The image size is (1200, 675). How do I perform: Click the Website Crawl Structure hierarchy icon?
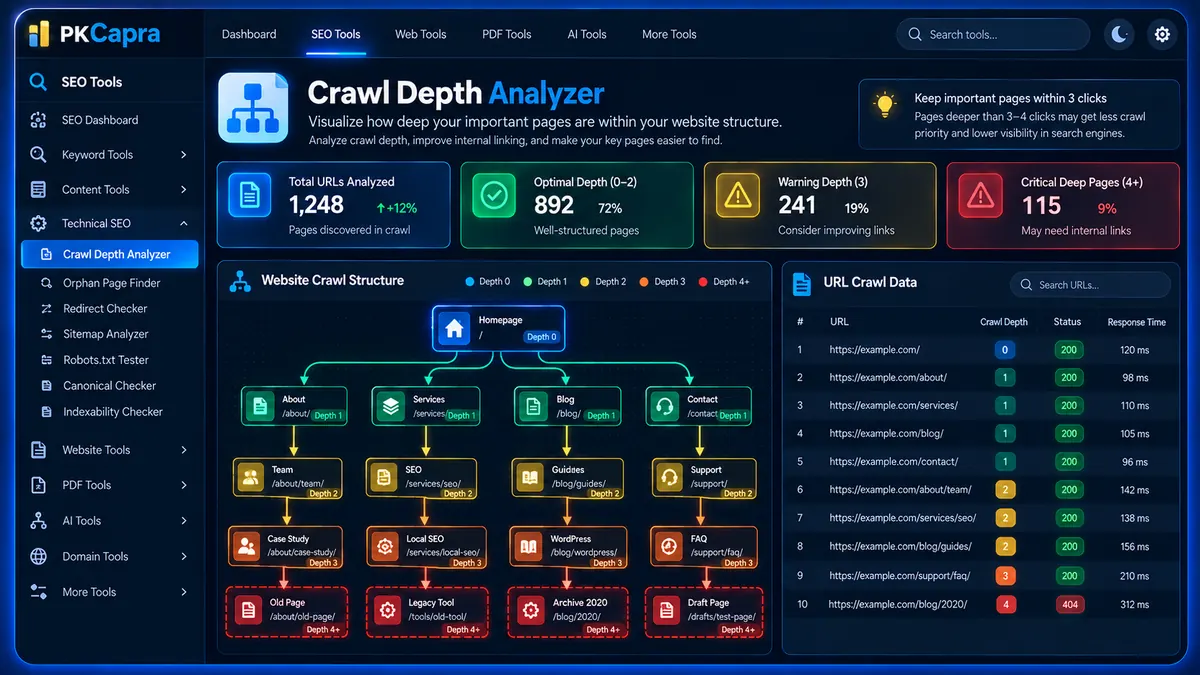click(240, 281)
